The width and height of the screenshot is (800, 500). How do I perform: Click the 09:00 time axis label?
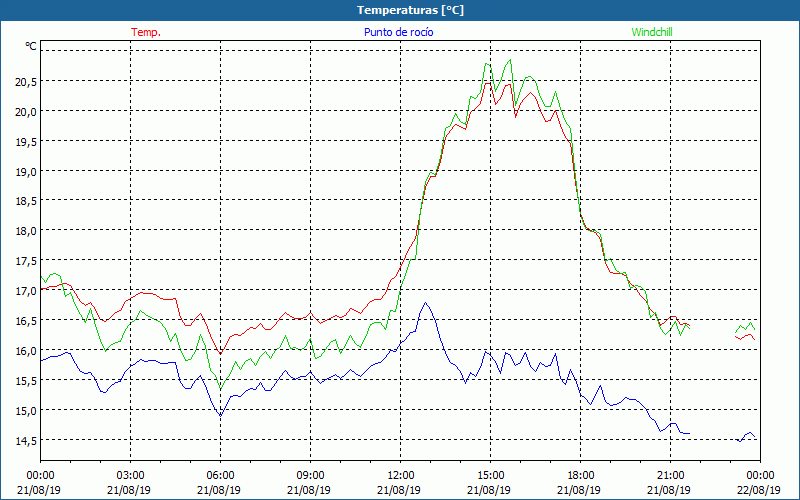click(311, 475)
